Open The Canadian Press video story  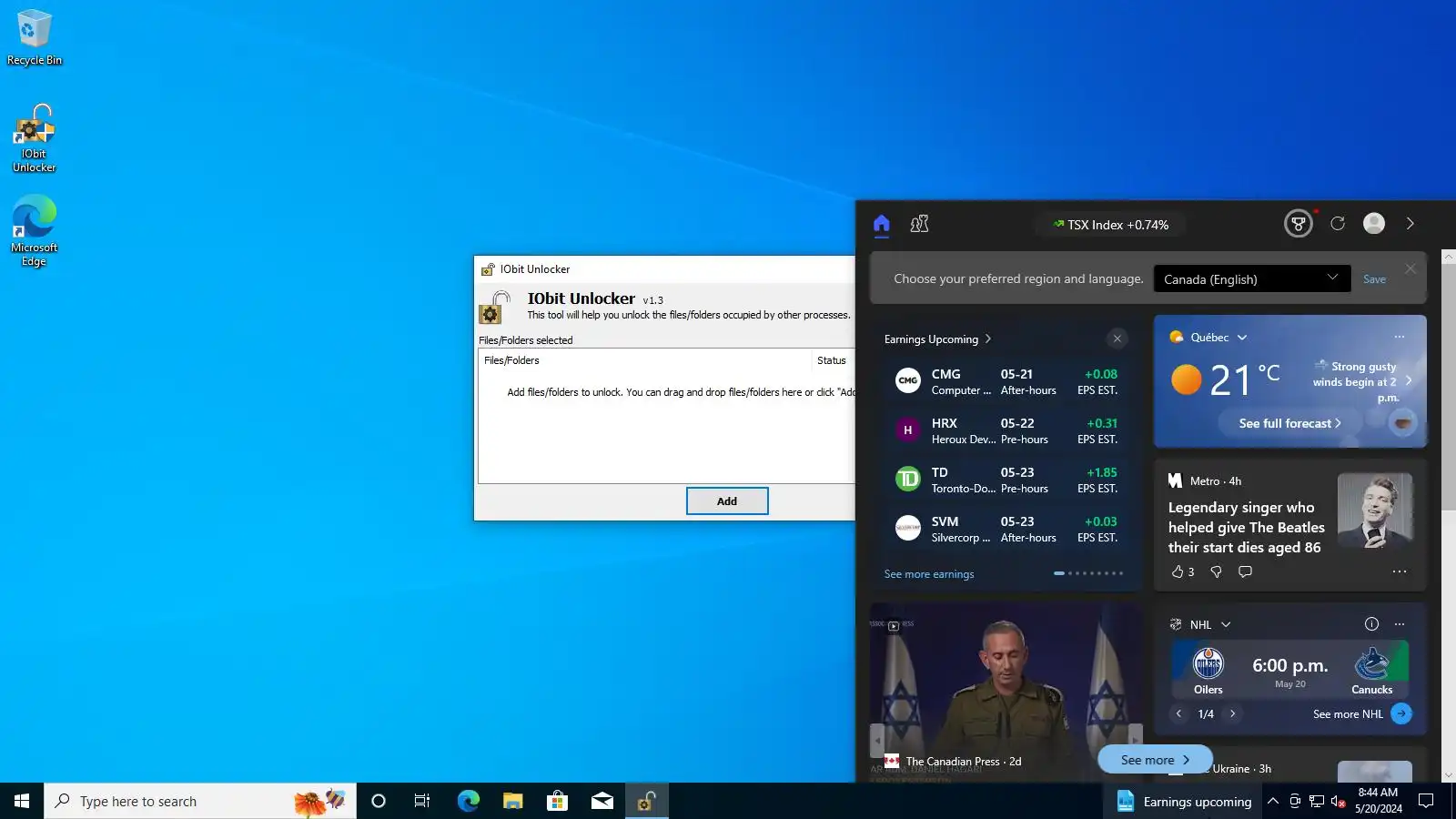pos(1006,692)
